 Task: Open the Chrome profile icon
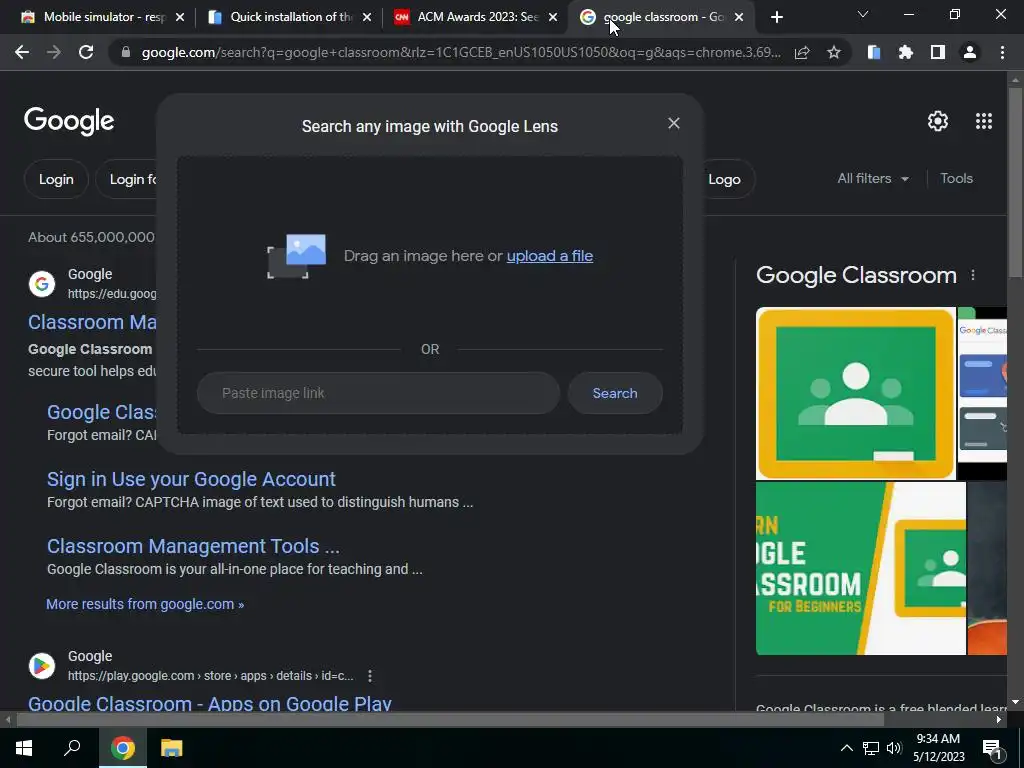(970, 52)
